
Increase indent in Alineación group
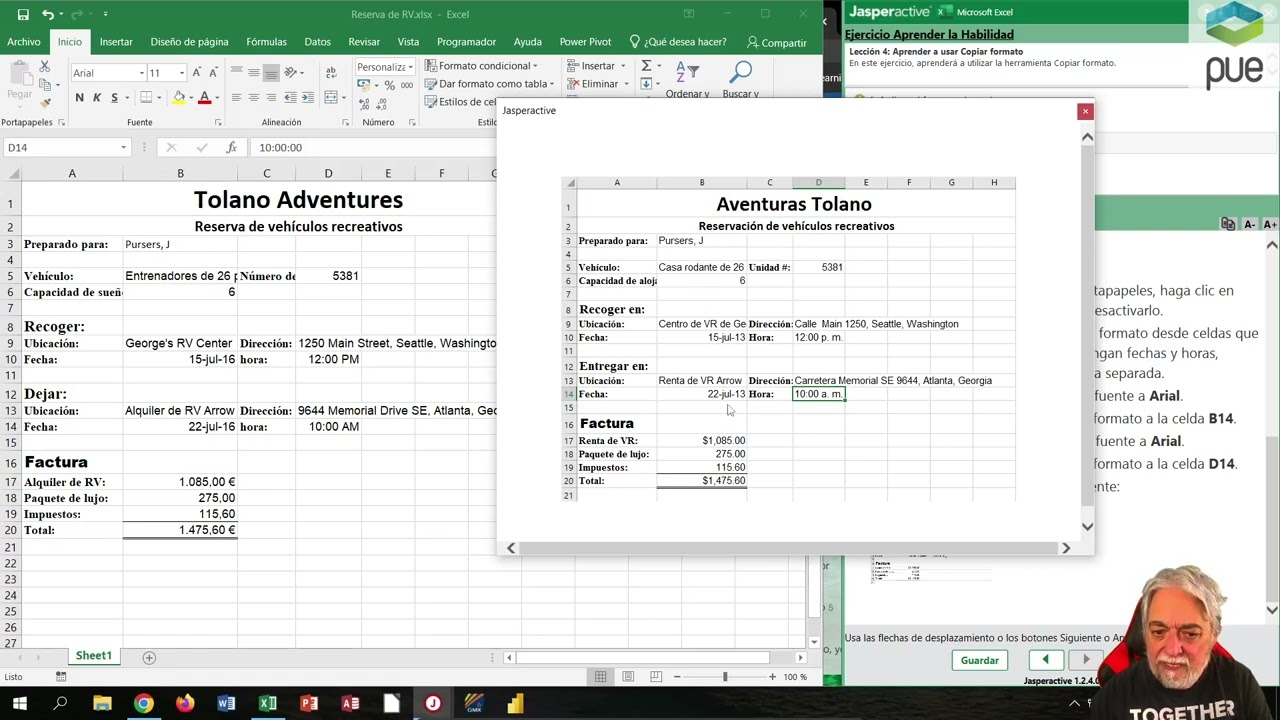tap(310, 97)
